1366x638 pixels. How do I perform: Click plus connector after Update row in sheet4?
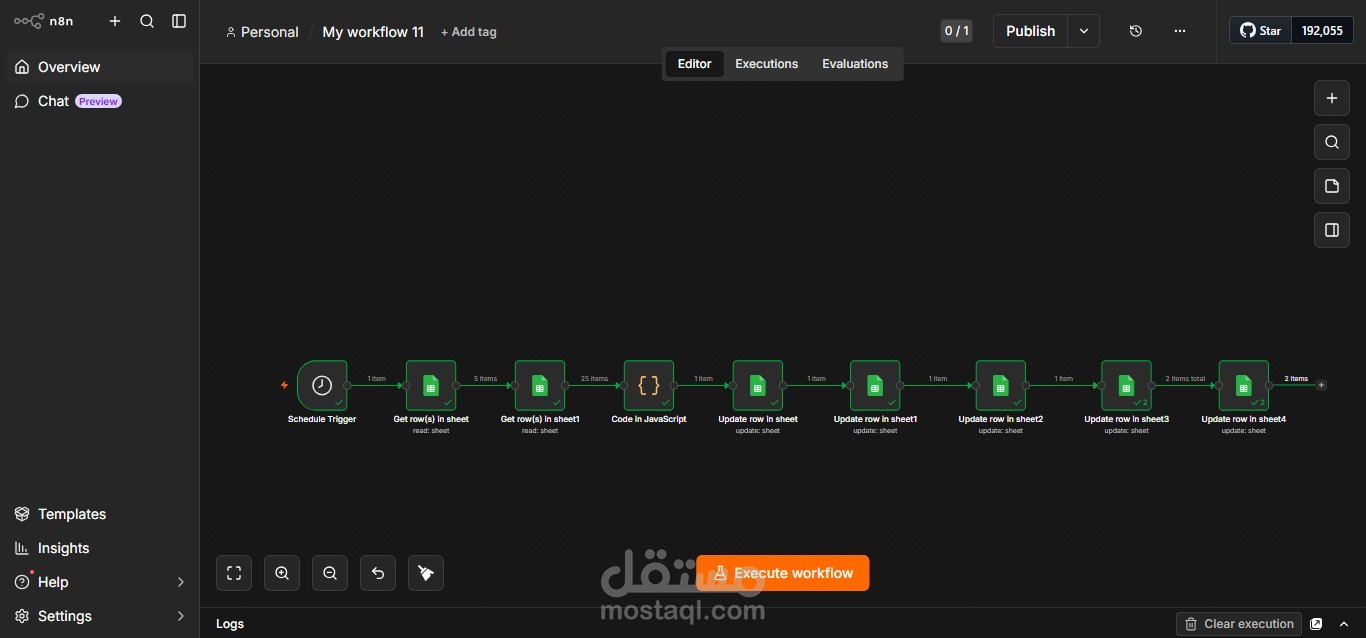click(1321, 385)
